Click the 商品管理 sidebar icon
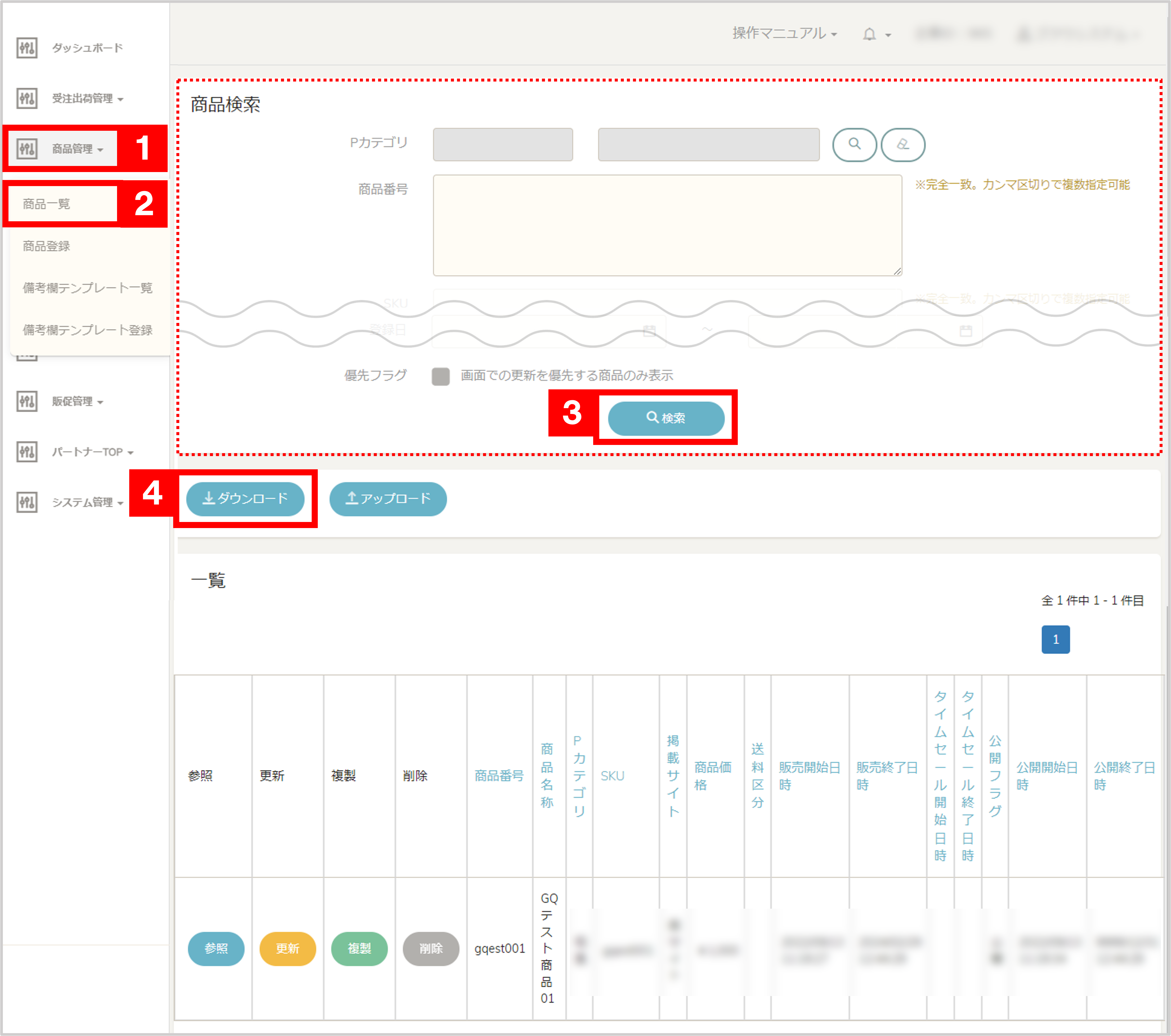Viewport: 1171px width, 1036px height. [27, 149]
